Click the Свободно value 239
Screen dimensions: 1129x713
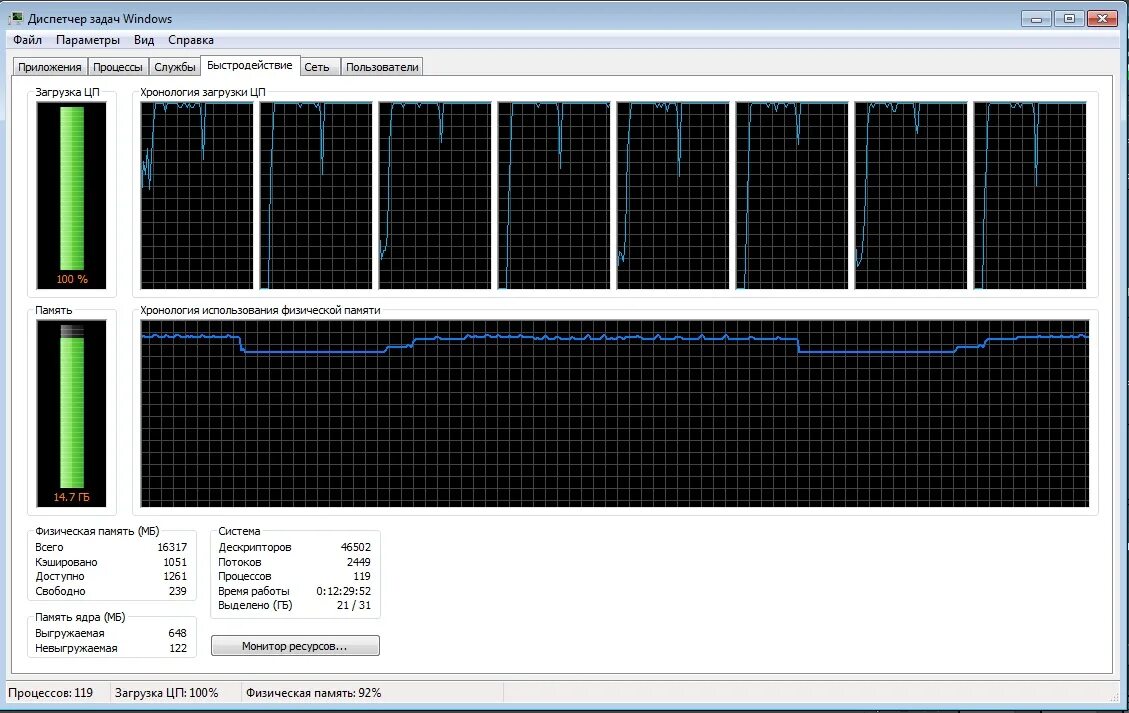177,591
